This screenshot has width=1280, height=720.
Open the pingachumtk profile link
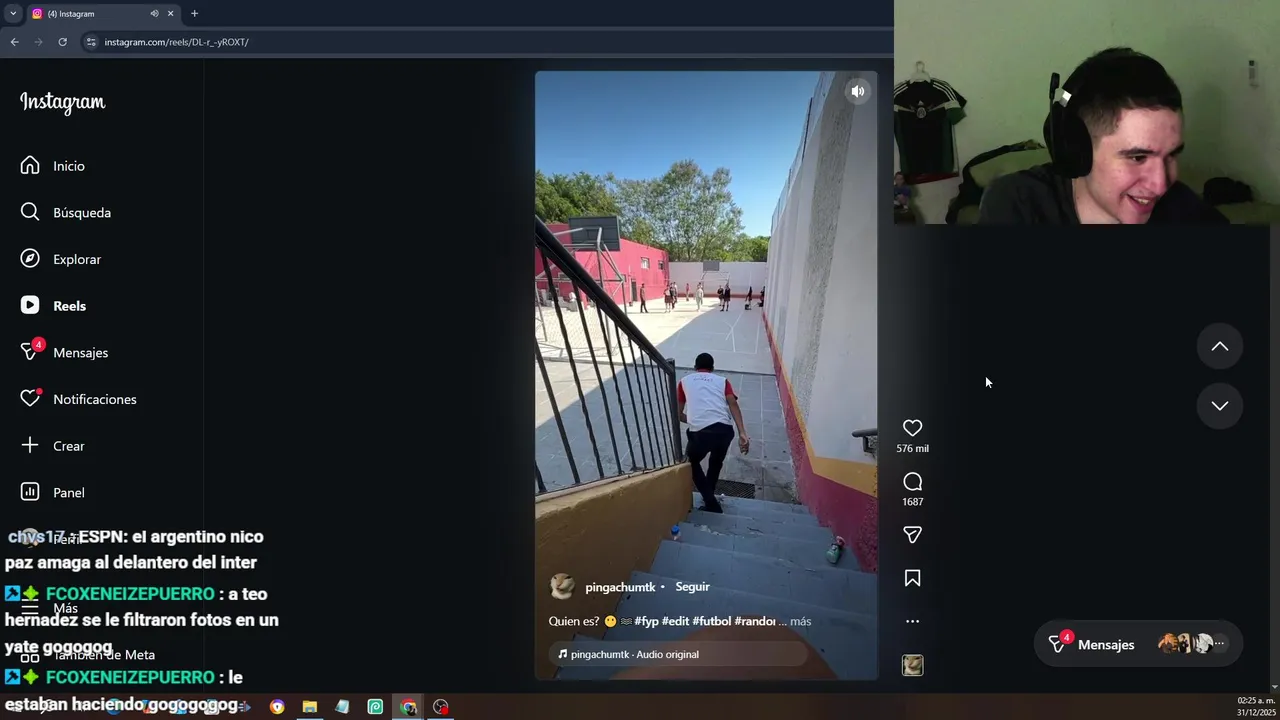(x=620, y=587)
